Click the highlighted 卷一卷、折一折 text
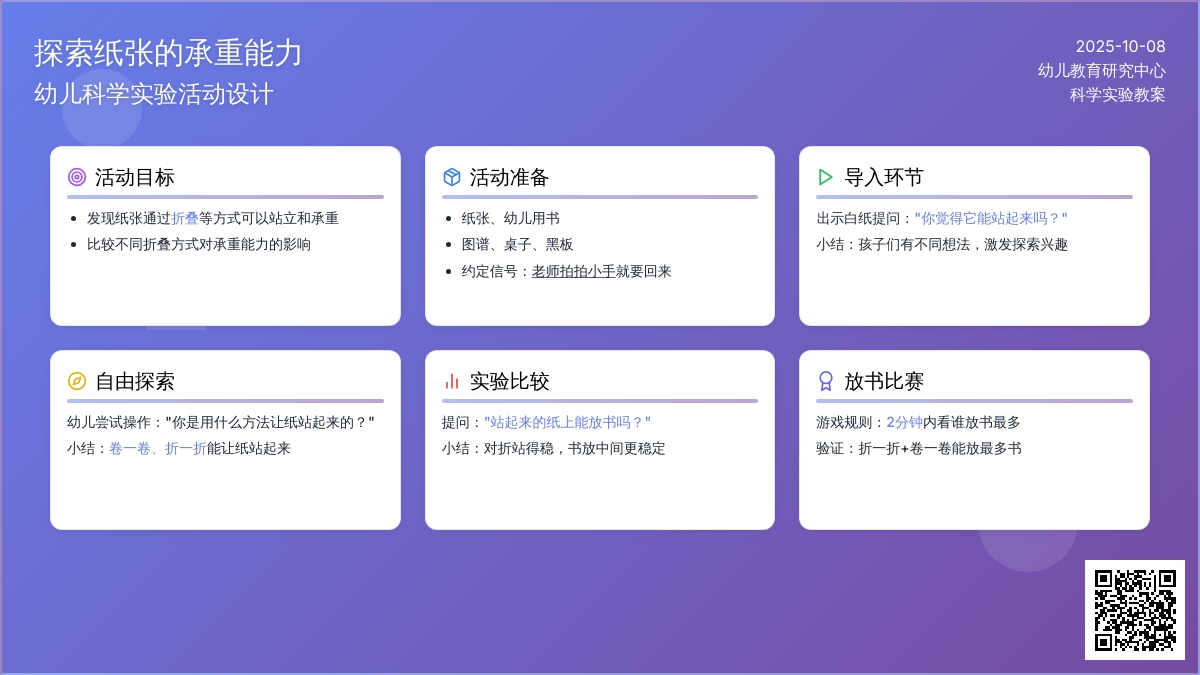1200x675 pixels. coord(158,448)
